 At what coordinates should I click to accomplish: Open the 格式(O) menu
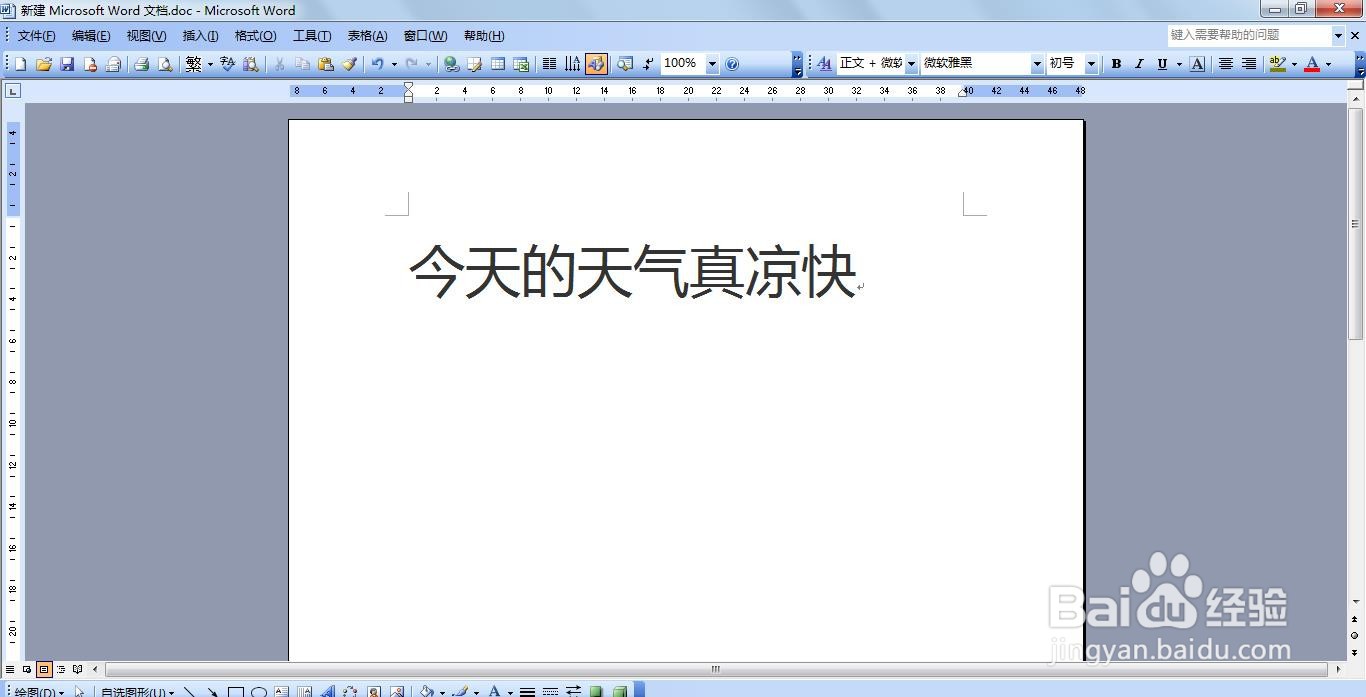coord(255,36)
